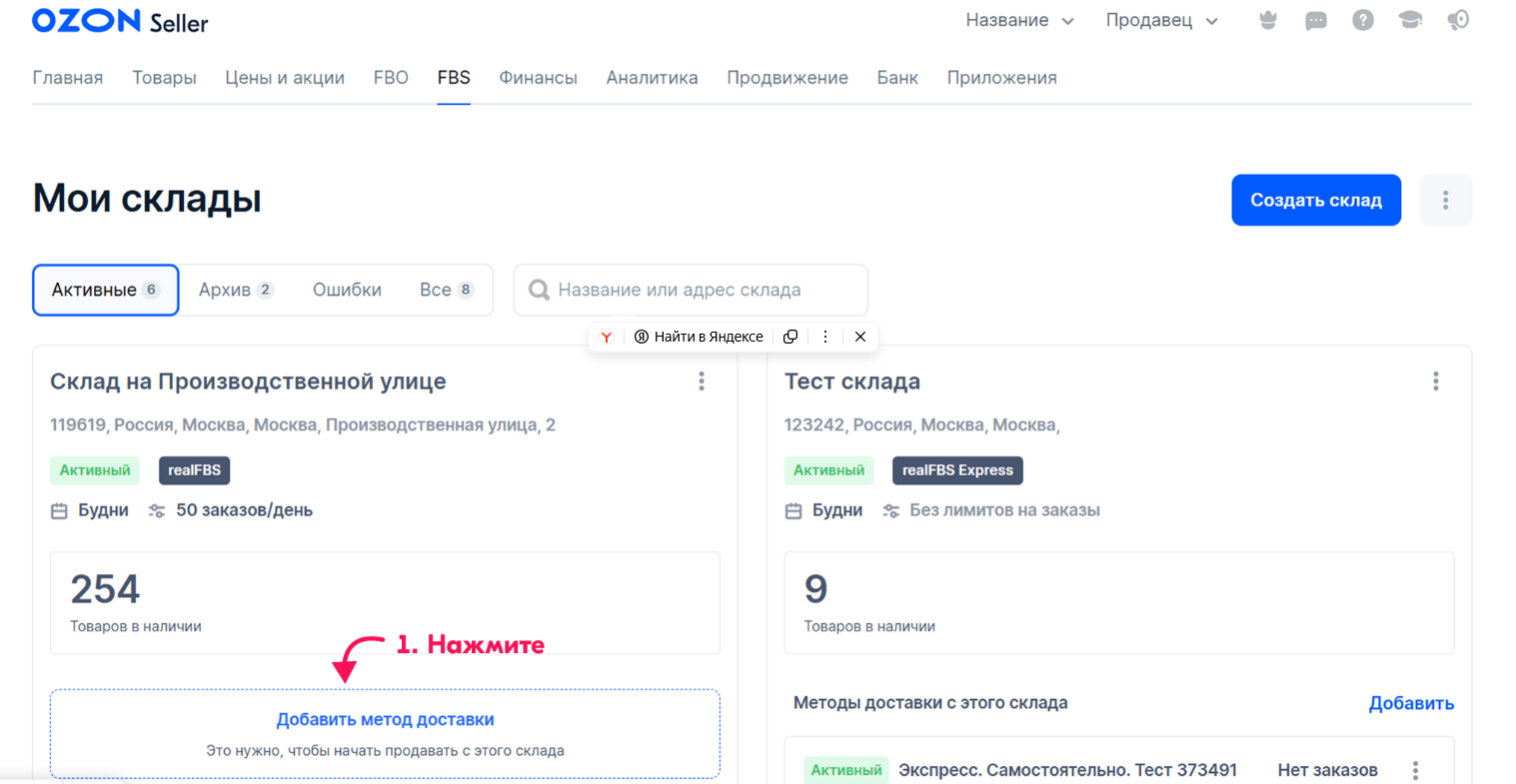Open the Финансы menu item
Image resolution: width=1516 pixels, height=784 pixels.
click(538, 78)
